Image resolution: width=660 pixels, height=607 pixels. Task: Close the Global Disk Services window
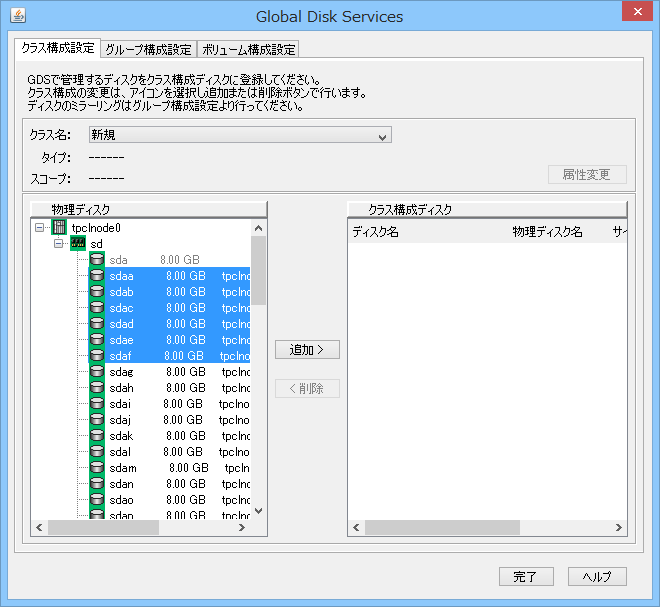coord(637,11)
